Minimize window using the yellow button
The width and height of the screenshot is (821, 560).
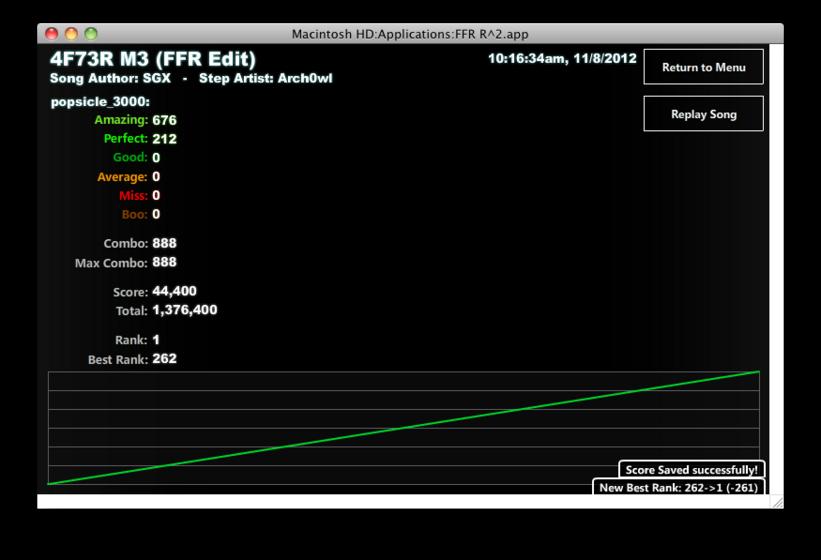click(x=71, y=34)
